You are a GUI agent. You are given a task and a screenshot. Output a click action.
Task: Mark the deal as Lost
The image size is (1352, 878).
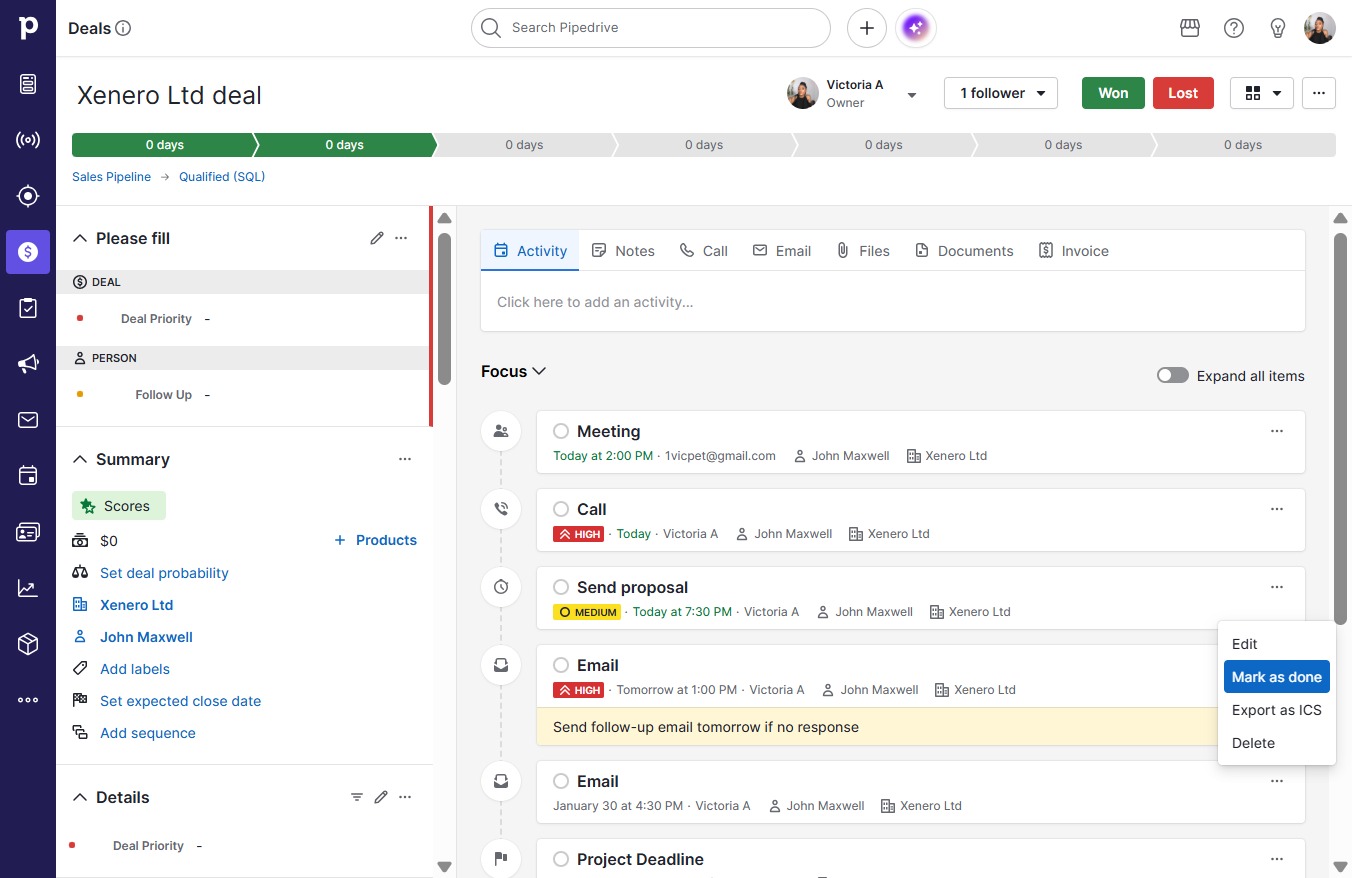click(1183, 93)
